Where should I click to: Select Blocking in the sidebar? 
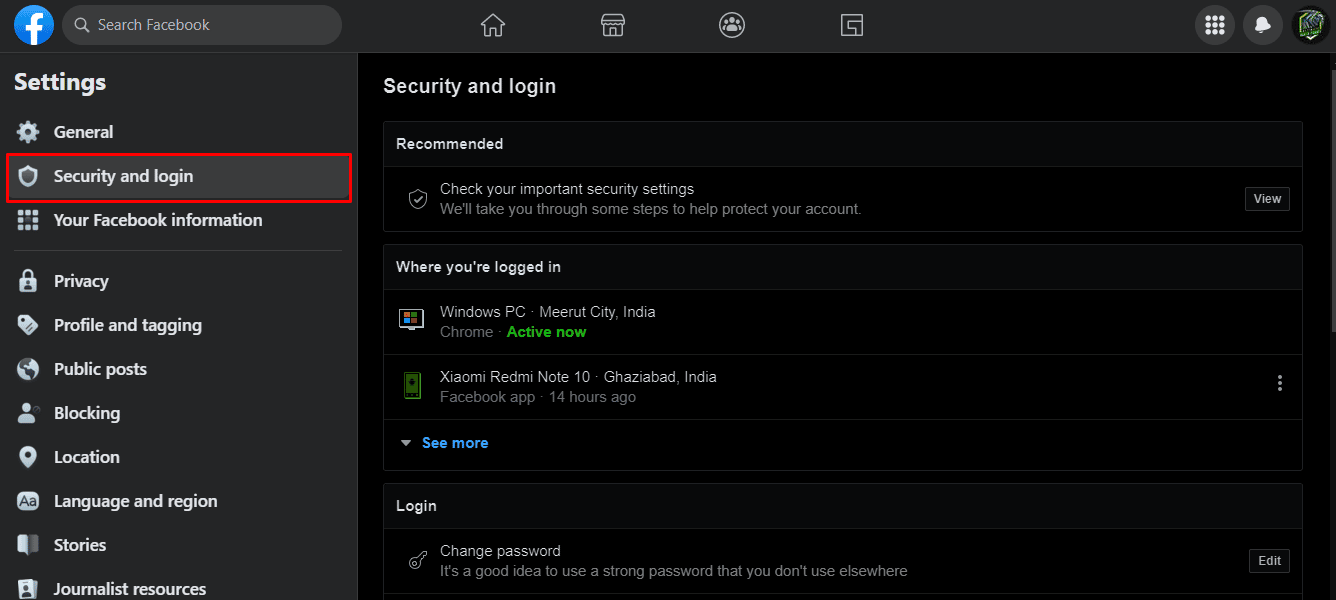tap(86, 413)
